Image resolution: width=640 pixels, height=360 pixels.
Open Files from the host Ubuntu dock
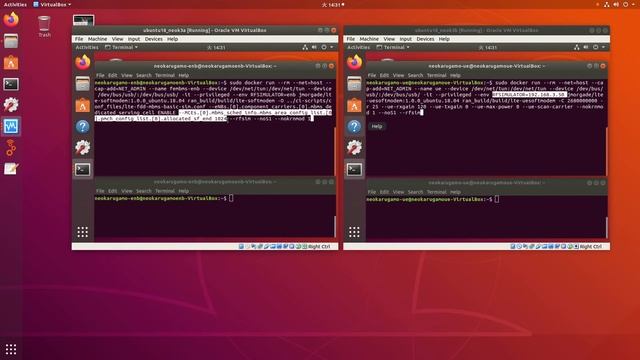pyautogui.click(x=11, y=41)
